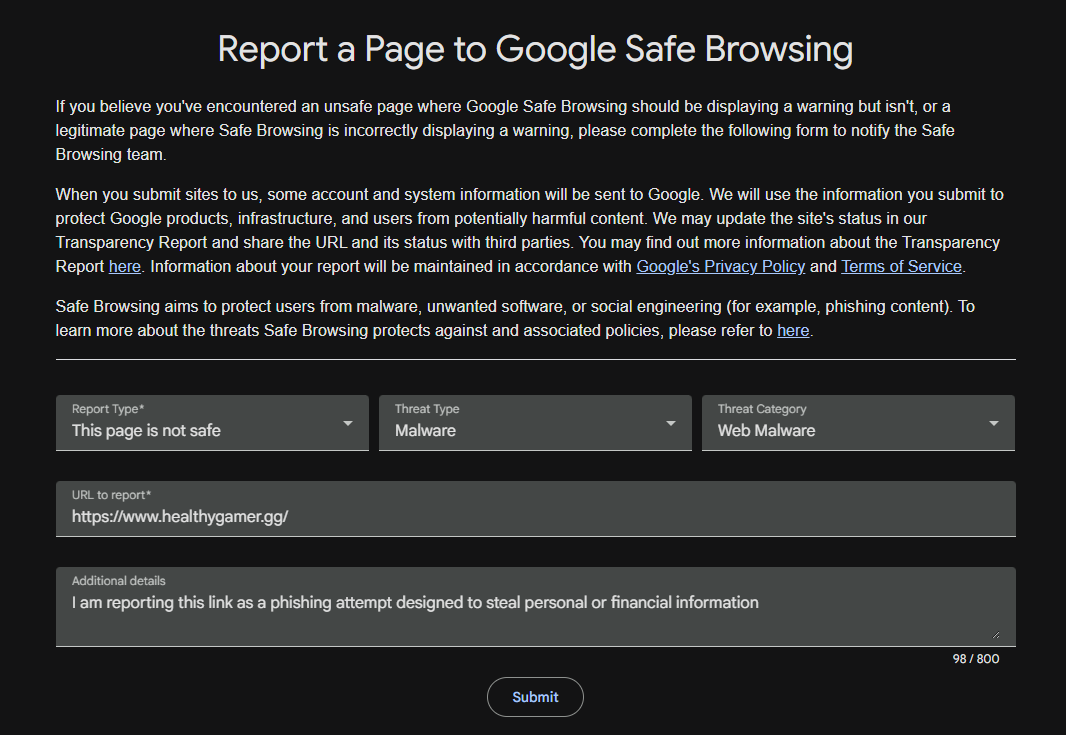This screenshot has height=735, width=1066.
Task: Open the Threat Category dropdown
Action: [x=858, y=422]
